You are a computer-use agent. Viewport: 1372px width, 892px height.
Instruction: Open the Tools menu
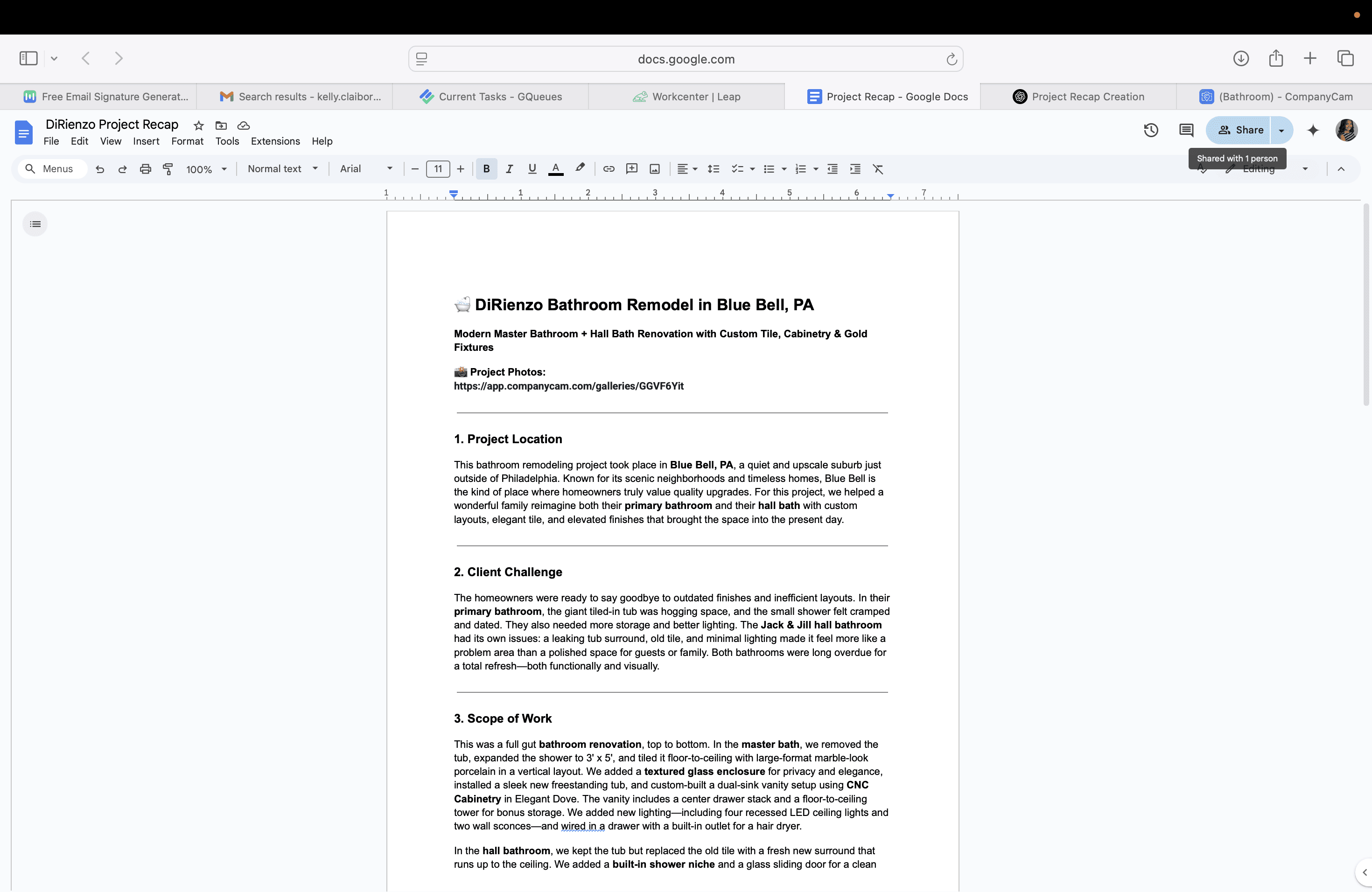click(x=227, y=141)
